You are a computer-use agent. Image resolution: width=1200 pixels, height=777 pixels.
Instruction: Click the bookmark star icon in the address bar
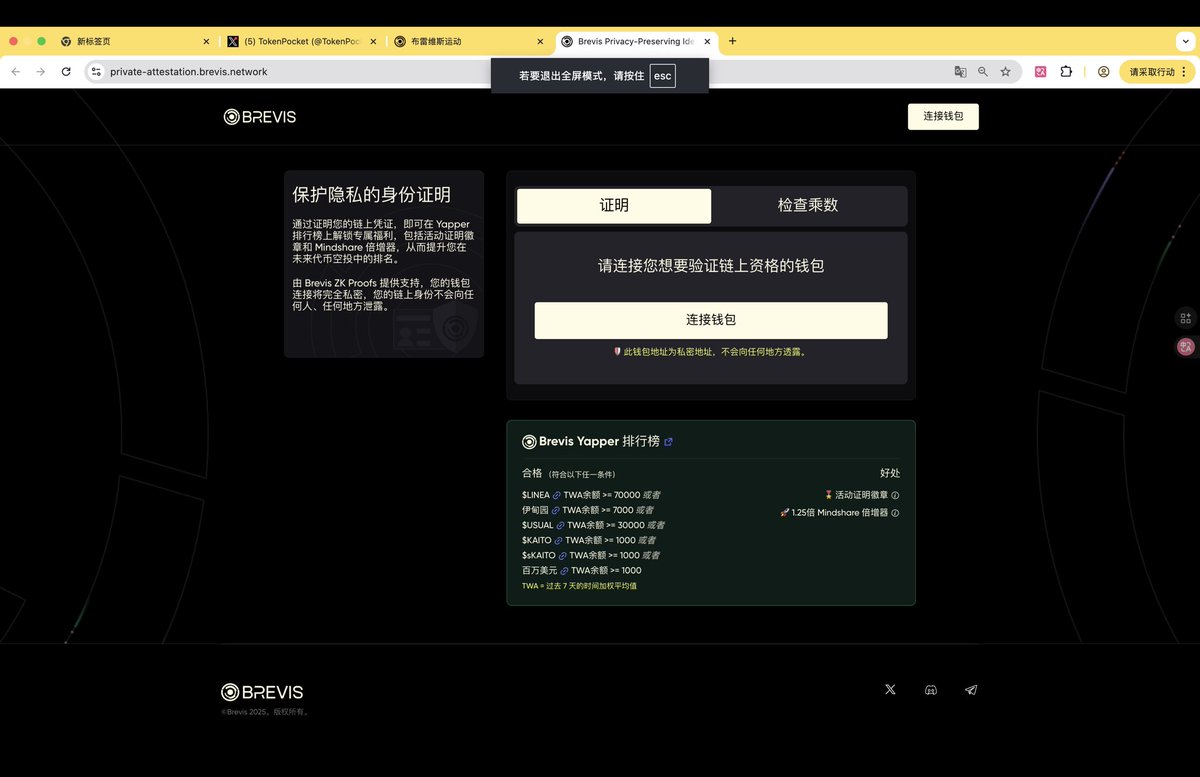click(x=1005, y=71)
